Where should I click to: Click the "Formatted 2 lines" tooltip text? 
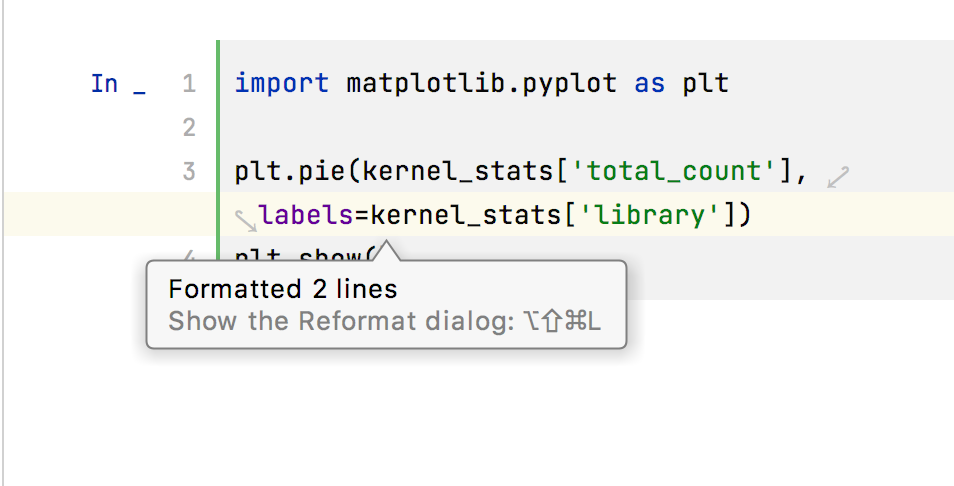283,290
